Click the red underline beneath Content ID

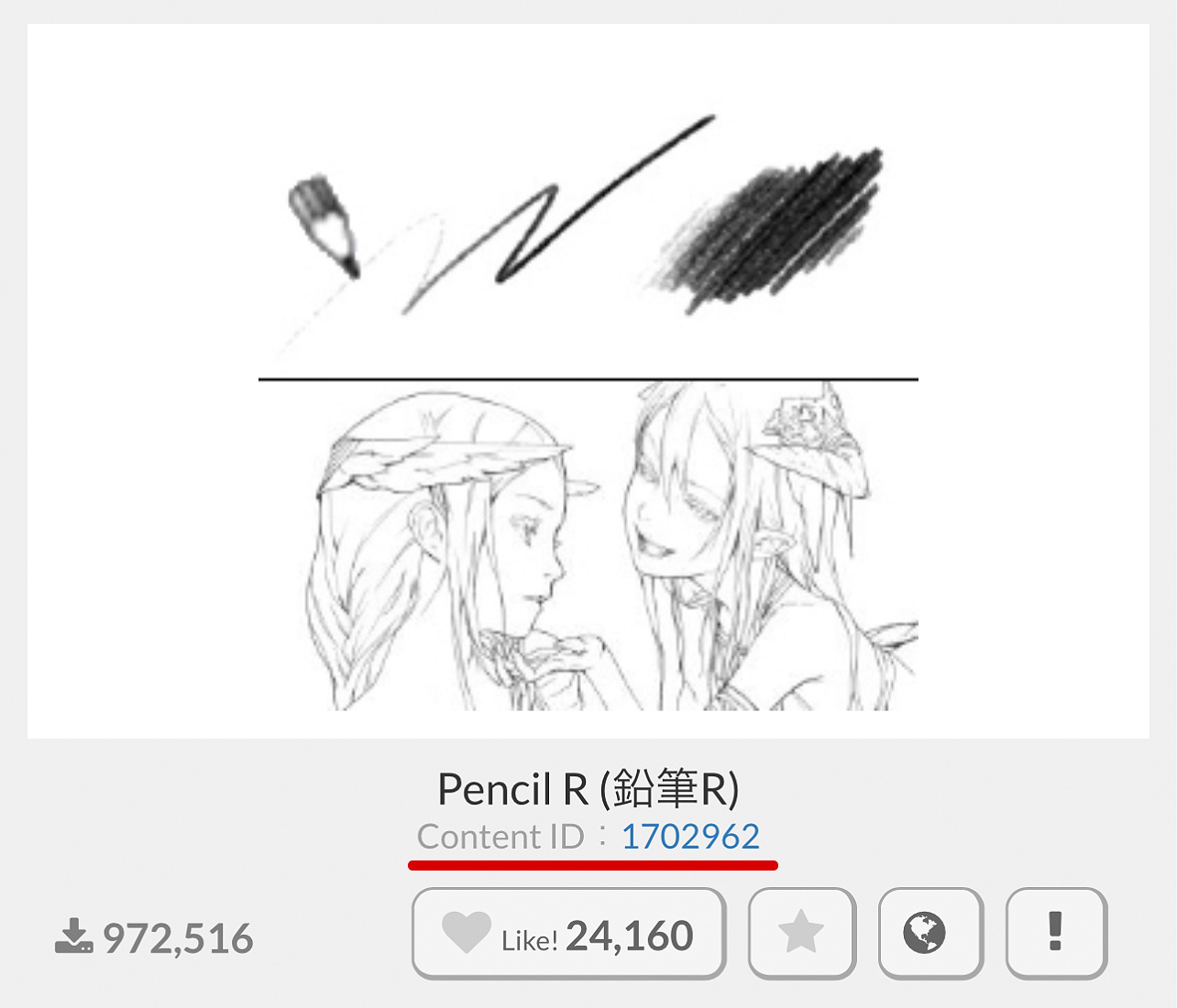(593, 864)
